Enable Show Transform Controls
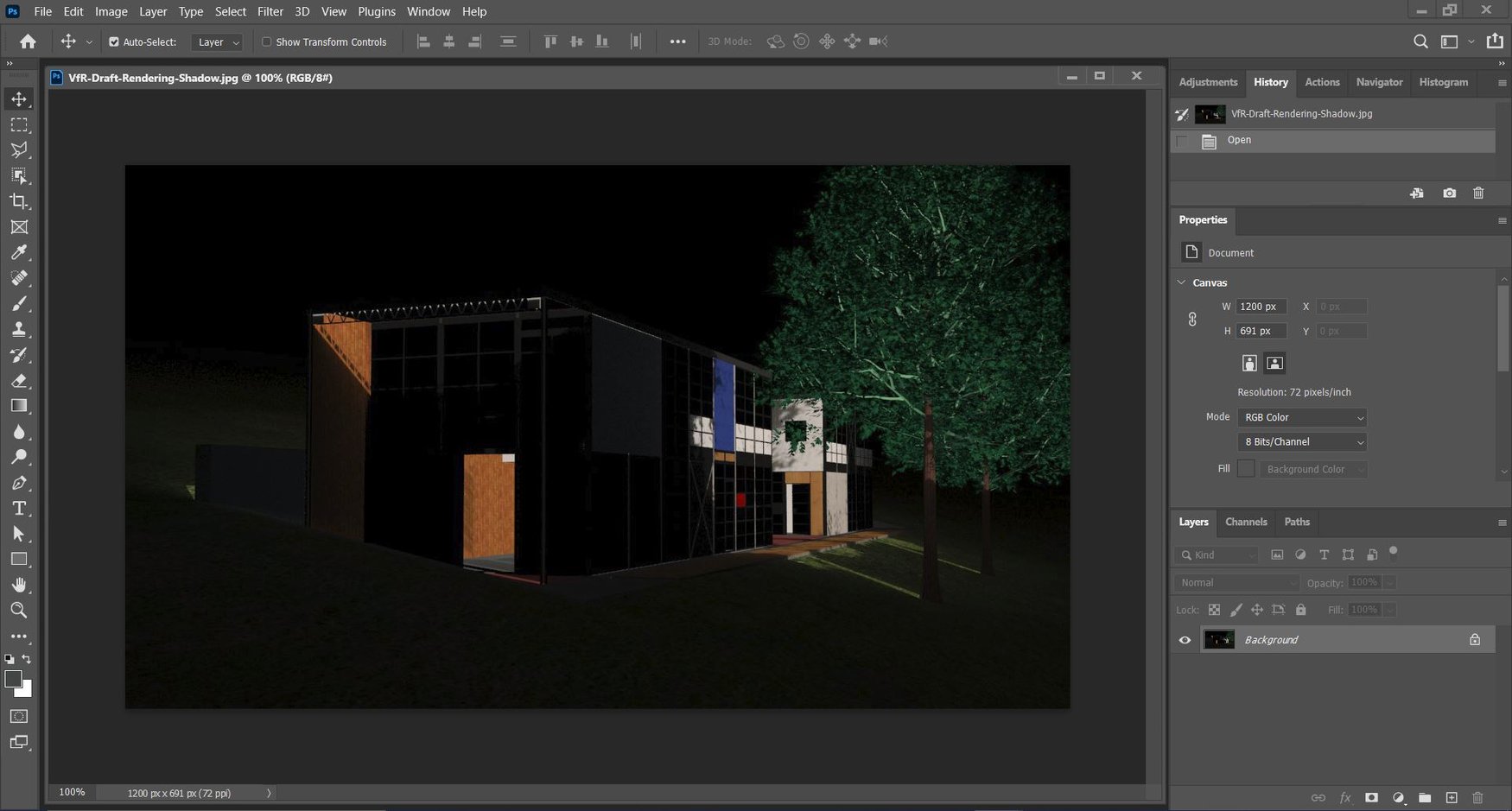 tap(267, 41)
